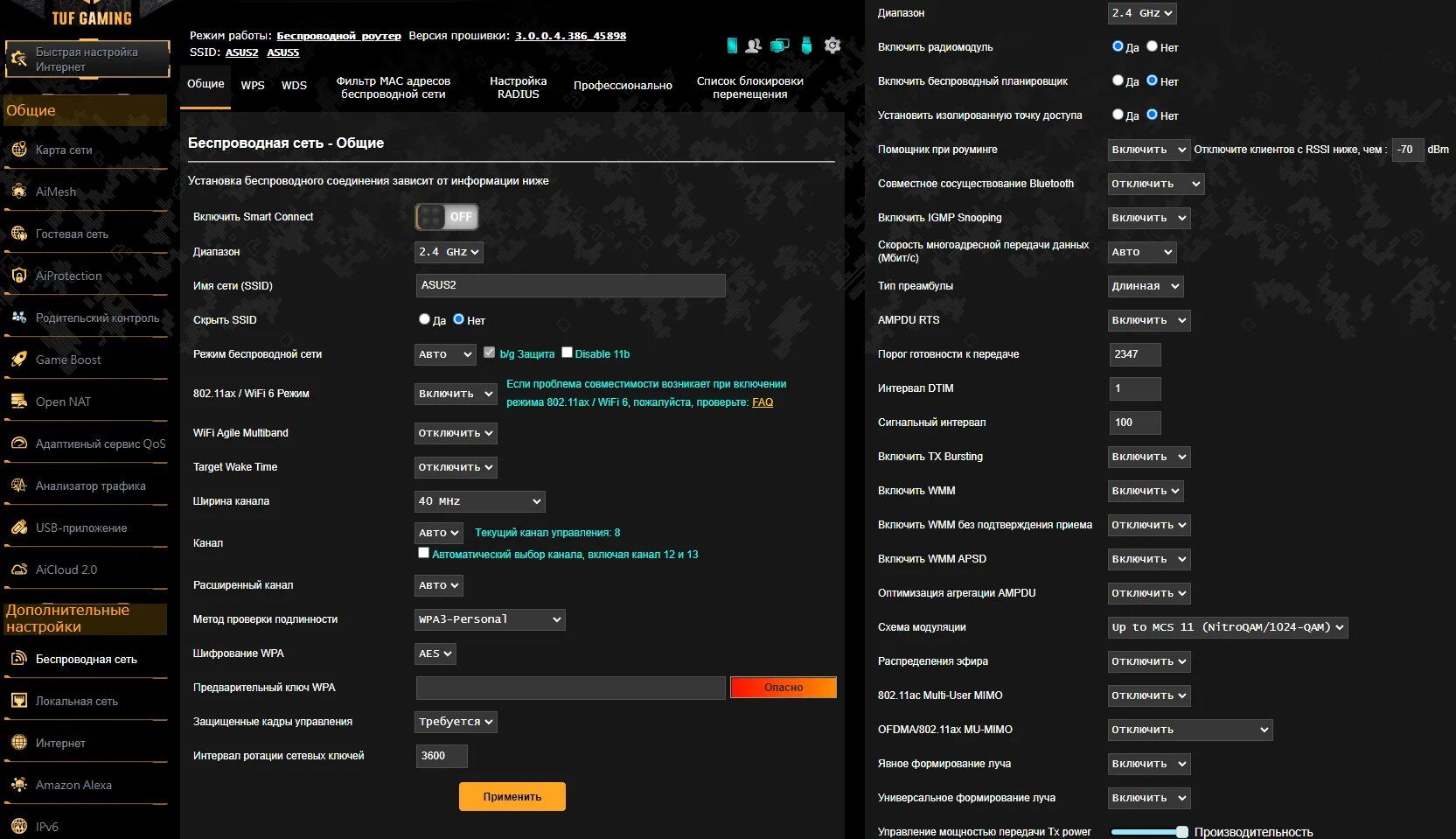This screenshot has height=839, width=1456.
Task: Click the ASUS2 SSID link in the header
Action: 242,52
